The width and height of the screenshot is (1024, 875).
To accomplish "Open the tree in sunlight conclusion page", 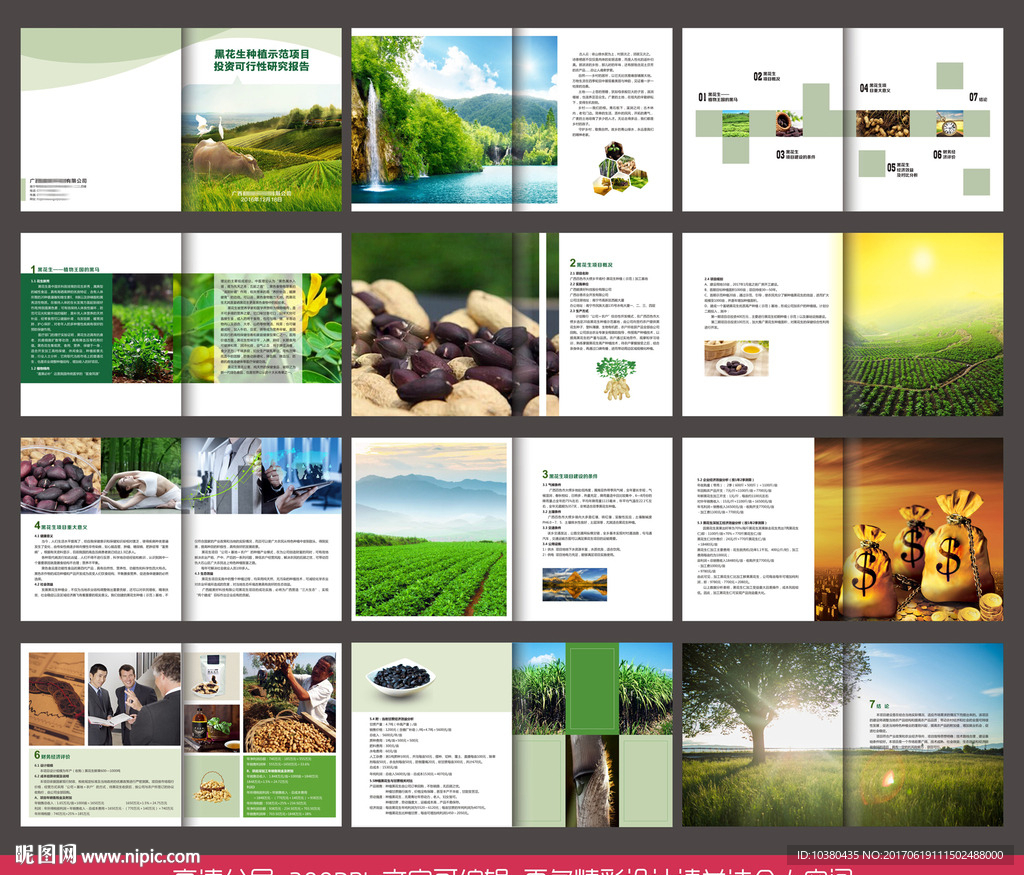I will point(762,735).
